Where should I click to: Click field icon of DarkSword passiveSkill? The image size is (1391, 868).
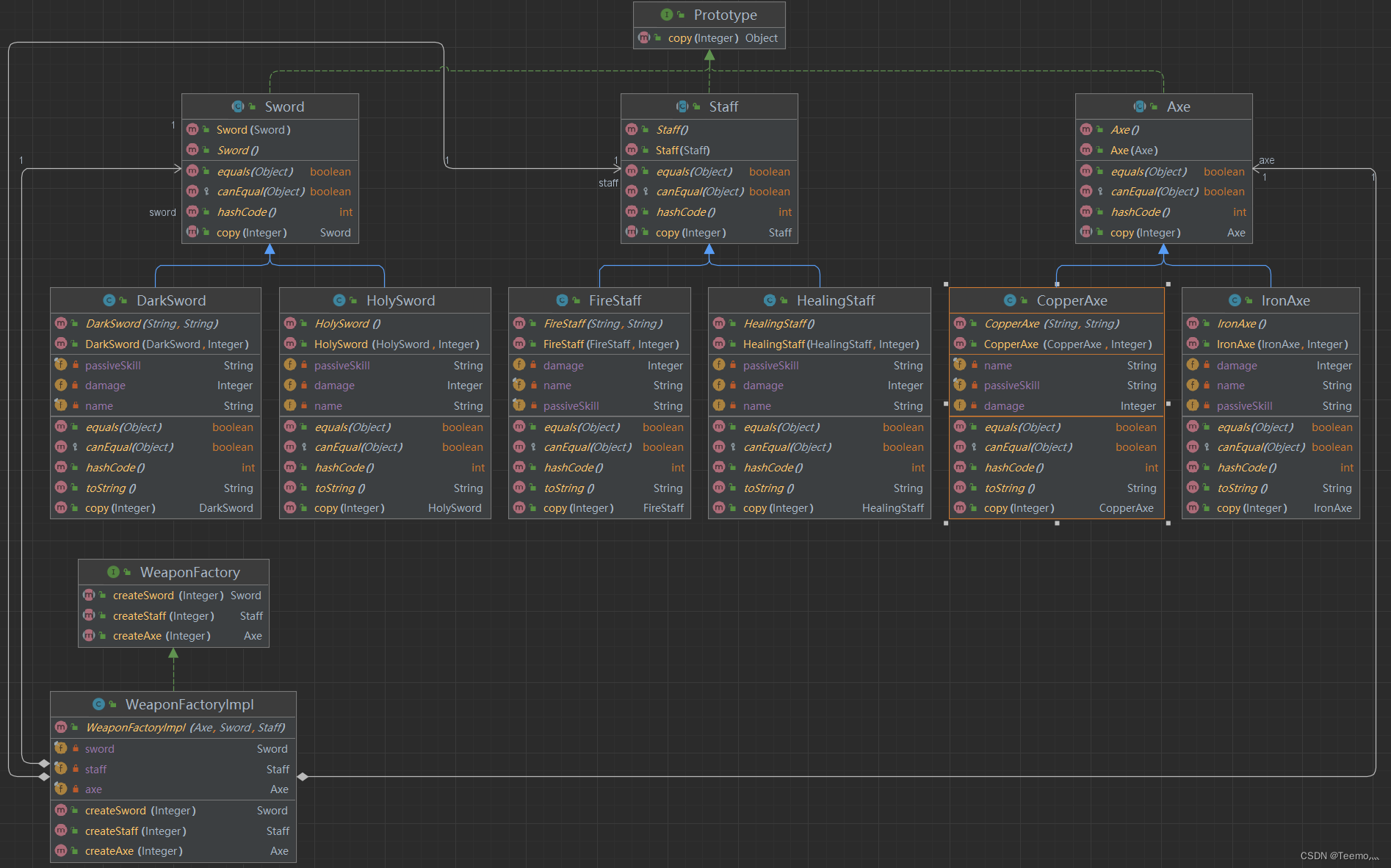tap(61, 365)
